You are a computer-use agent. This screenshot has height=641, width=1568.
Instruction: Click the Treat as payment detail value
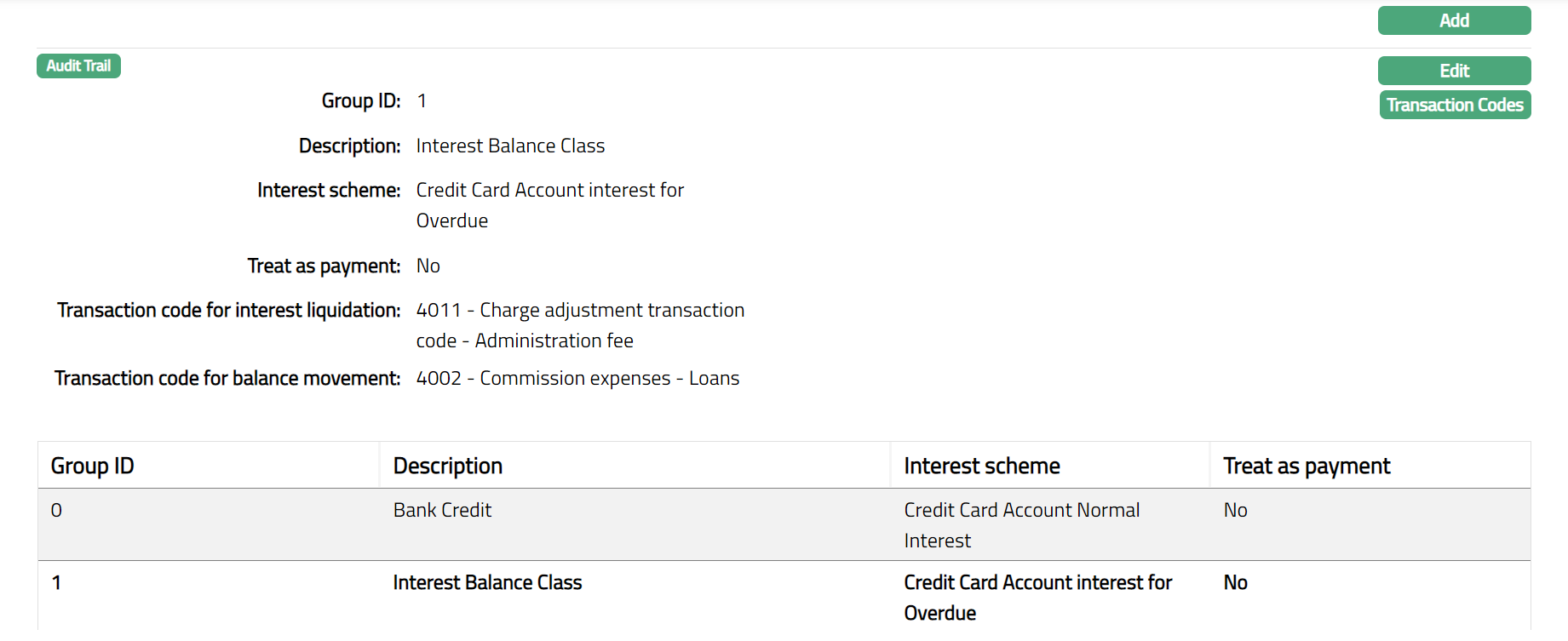click(428, 266)
